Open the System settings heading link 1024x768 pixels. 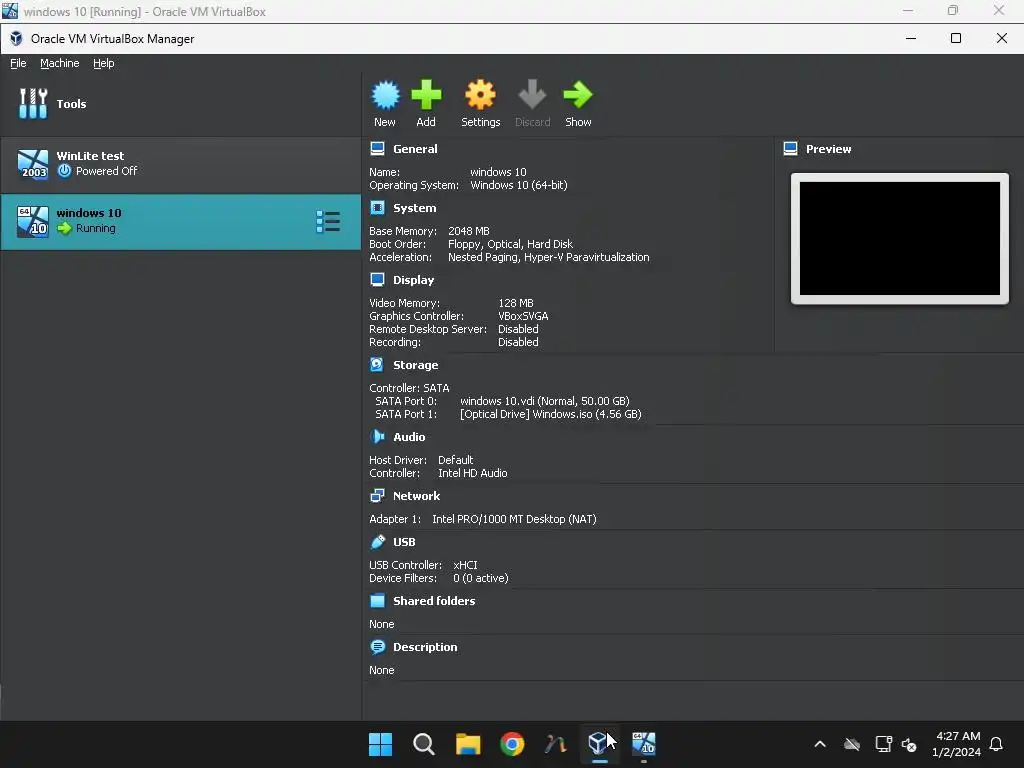click(415, 208)
